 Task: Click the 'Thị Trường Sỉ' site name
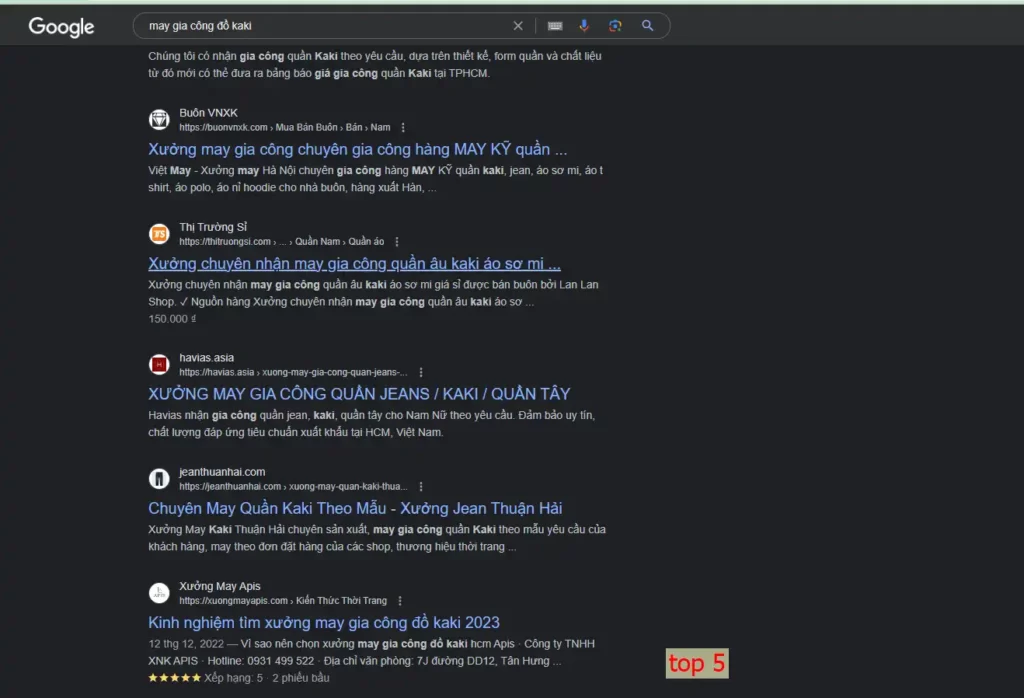(x=213, y=227)
